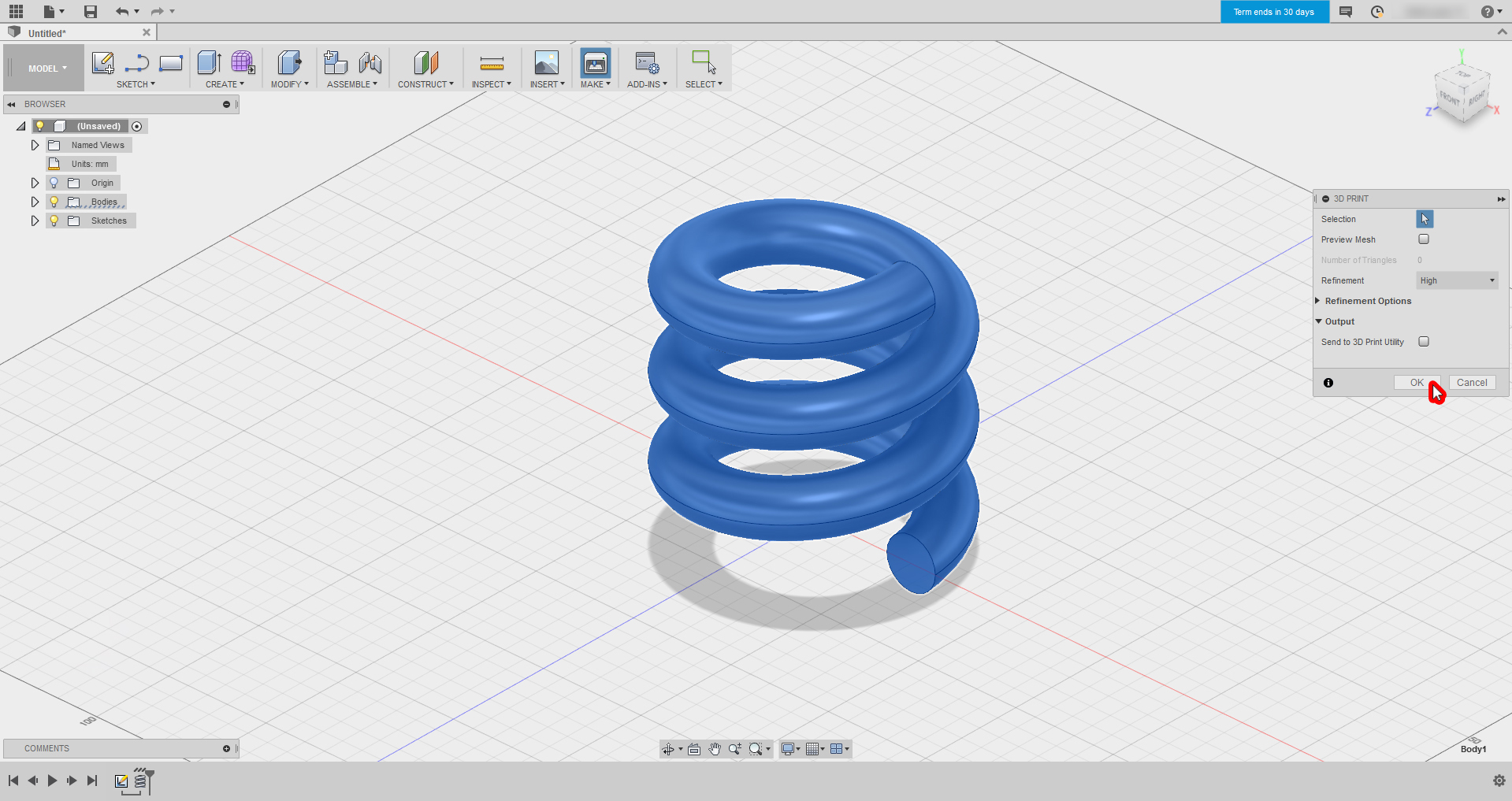Open the MODEL workspace menu
This screenshot has width=1512, height=801.
(x=46, y=69)
